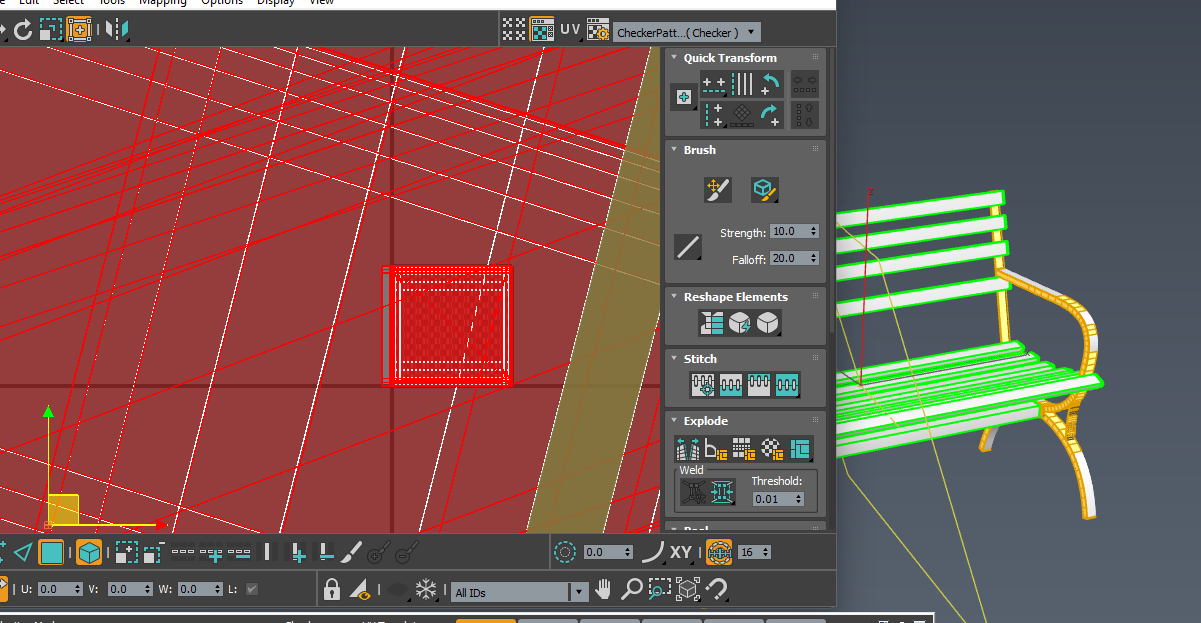Click the Linear Align vertical bars icon
The width and height of the screenshot is (1201, 623).
click(742, 84)
